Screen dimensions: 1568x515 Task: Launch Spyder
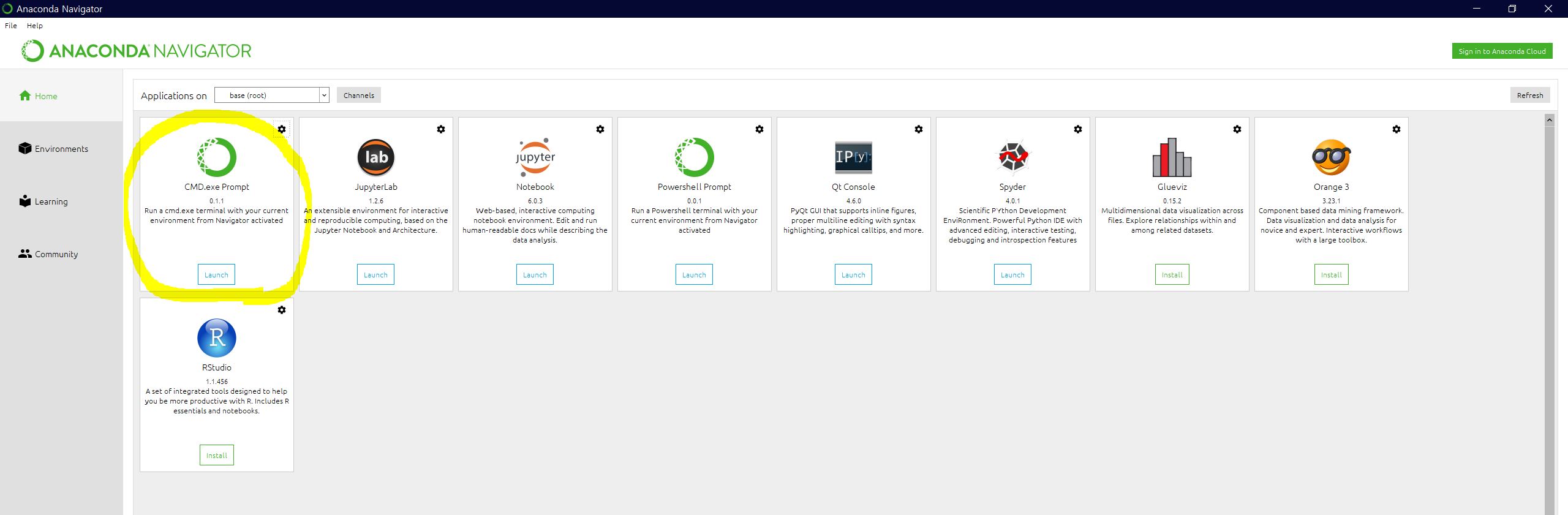pyautogui.click(x=1012, y=274)
